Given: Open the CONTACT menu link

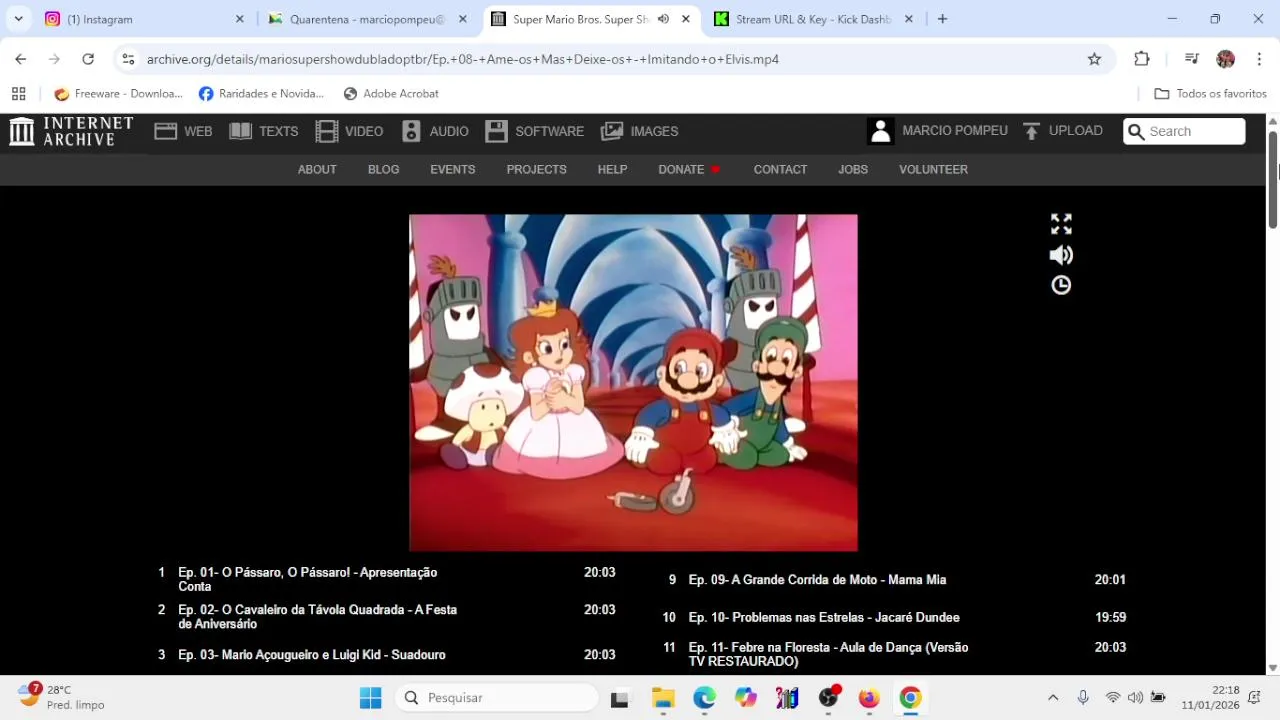Looking at the screenshot, I should coord(780,170).
